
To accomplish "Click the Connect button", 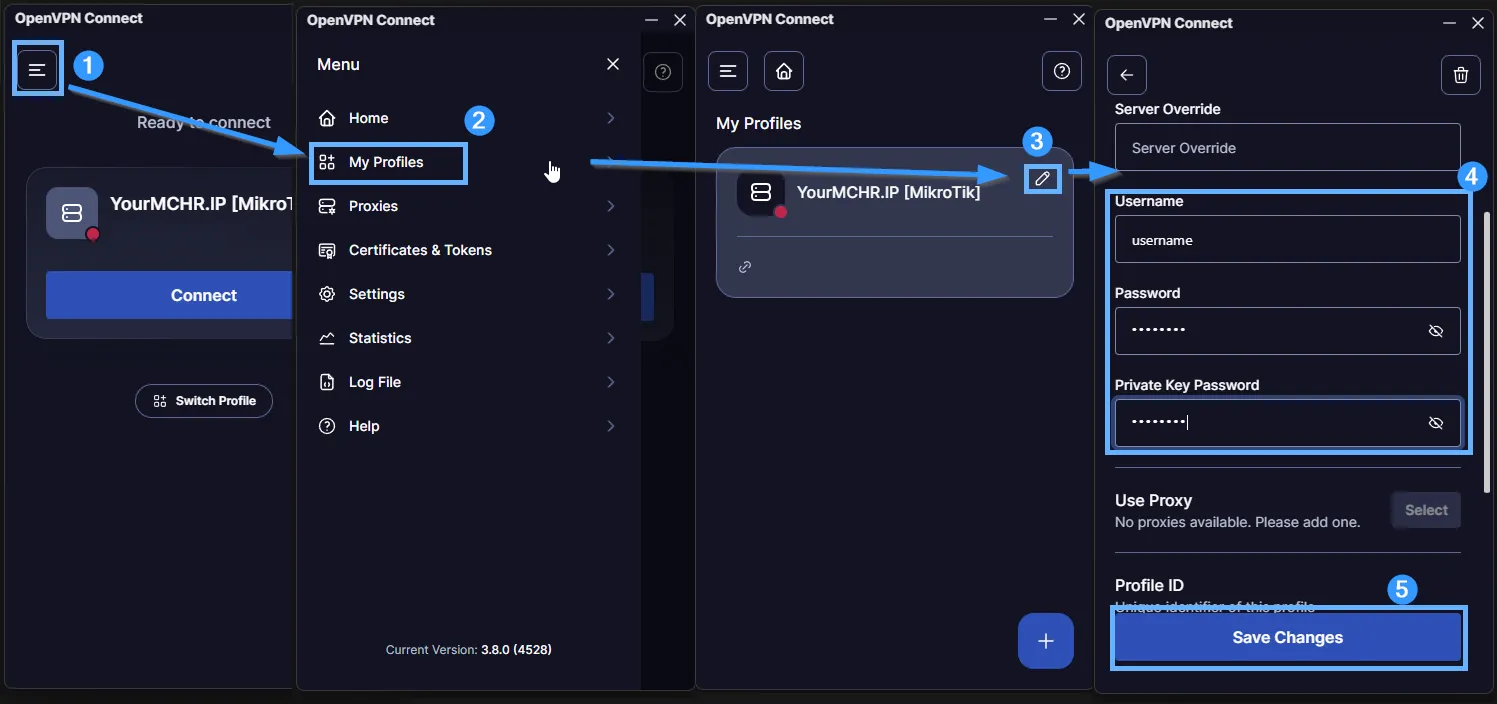I will 168,296.
